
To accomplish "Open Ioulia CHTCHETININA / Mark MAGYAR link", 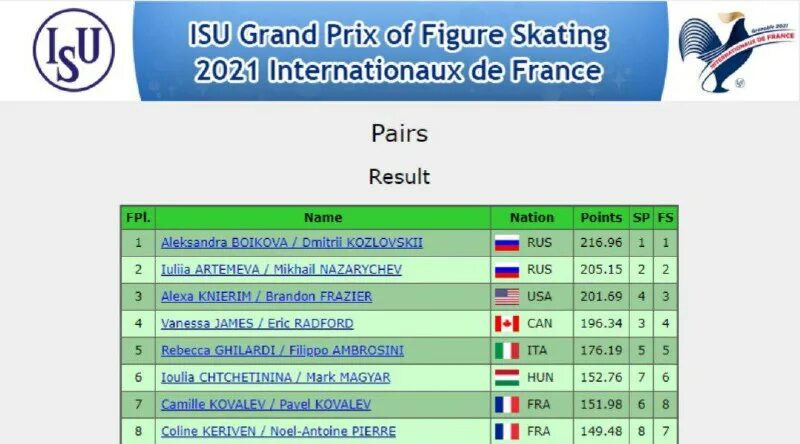I will pos(276,378).
